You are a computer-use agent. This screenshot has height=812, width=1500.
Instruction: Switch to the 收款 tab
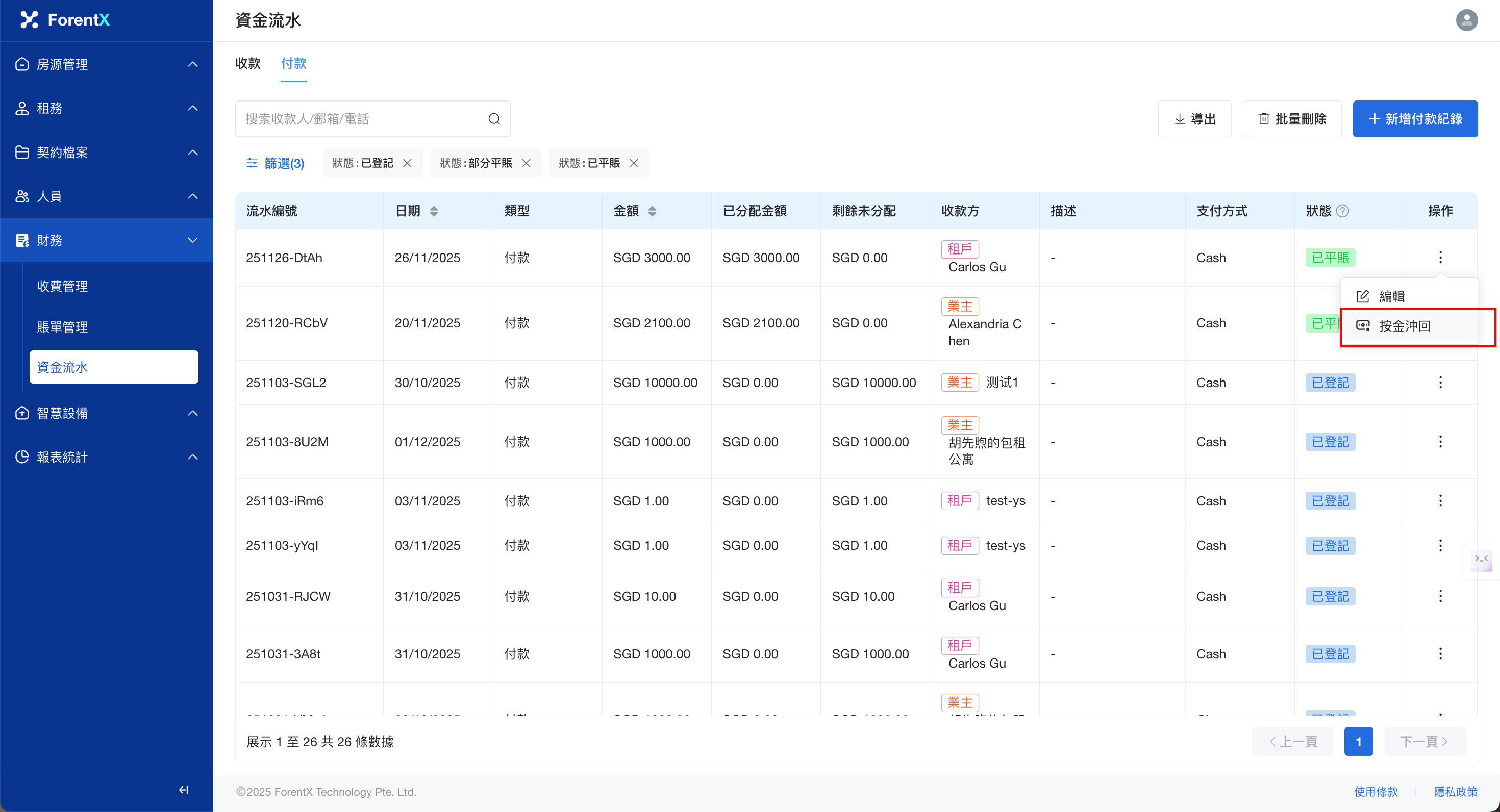[247, 63]
